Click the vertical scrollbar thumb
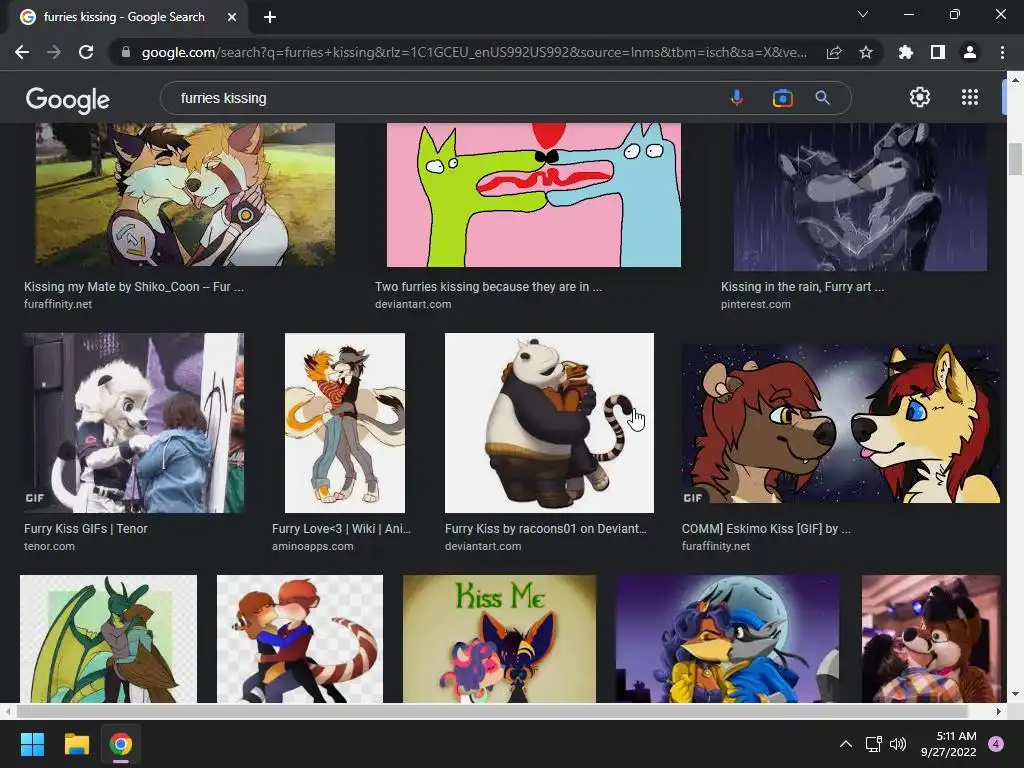 coord(1015,159)
